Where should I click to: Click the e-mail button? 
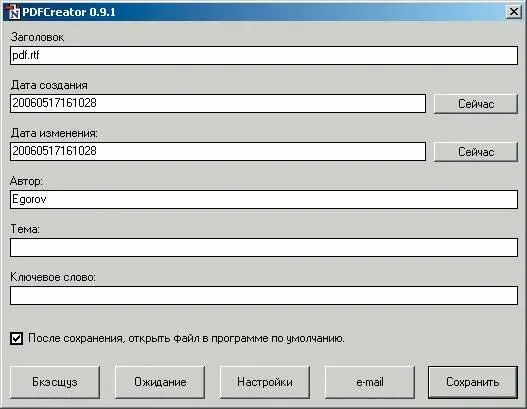(370, 382)
